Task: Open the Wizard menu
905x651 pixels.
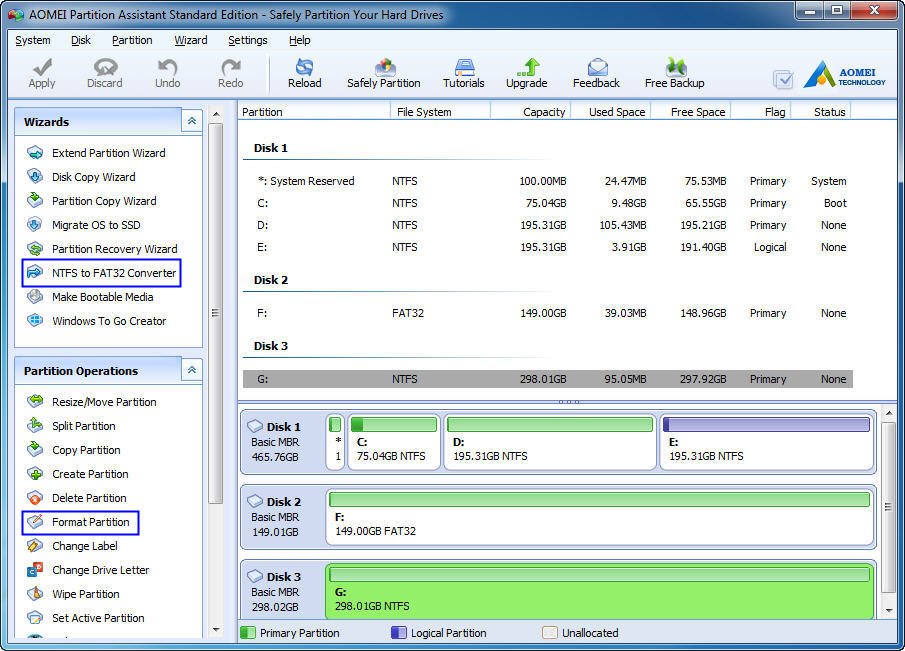Action: pyautogui.click(x=190, y=40)
